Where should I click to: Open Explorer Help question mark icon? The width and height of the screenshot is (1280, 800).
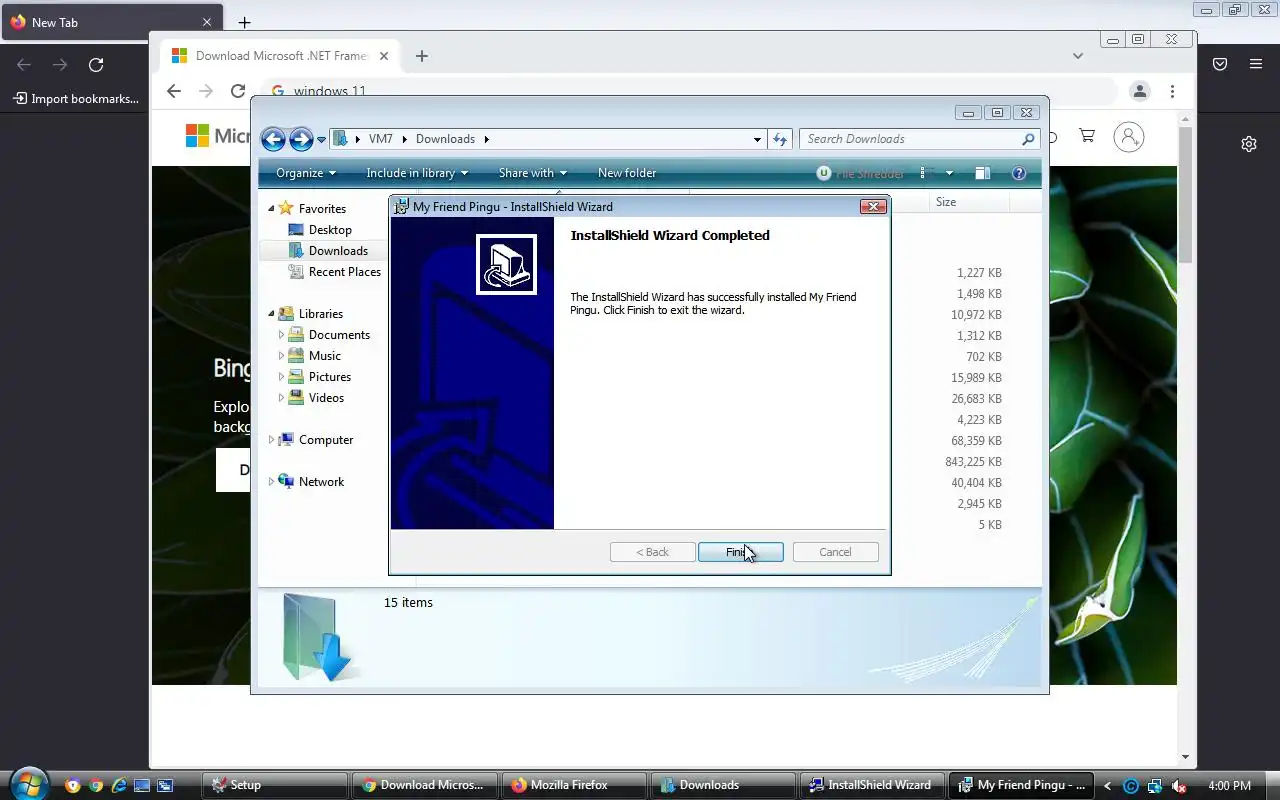click(x=1019, y=173)
